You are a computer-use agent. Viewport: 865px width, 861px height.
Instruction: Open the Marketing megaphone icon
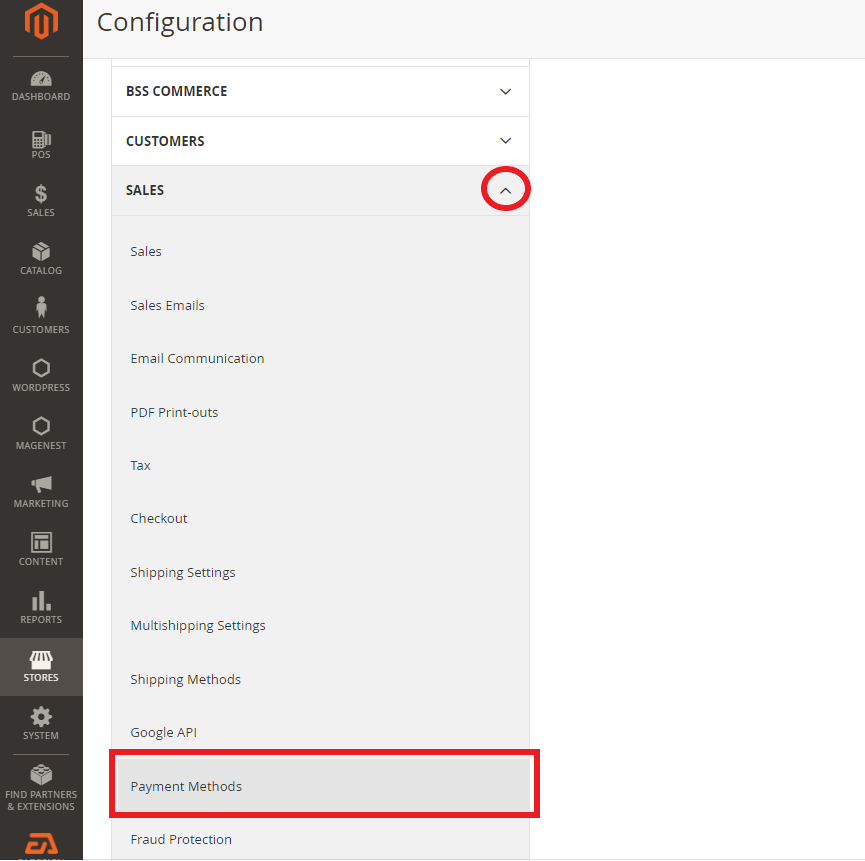point(41,484)
